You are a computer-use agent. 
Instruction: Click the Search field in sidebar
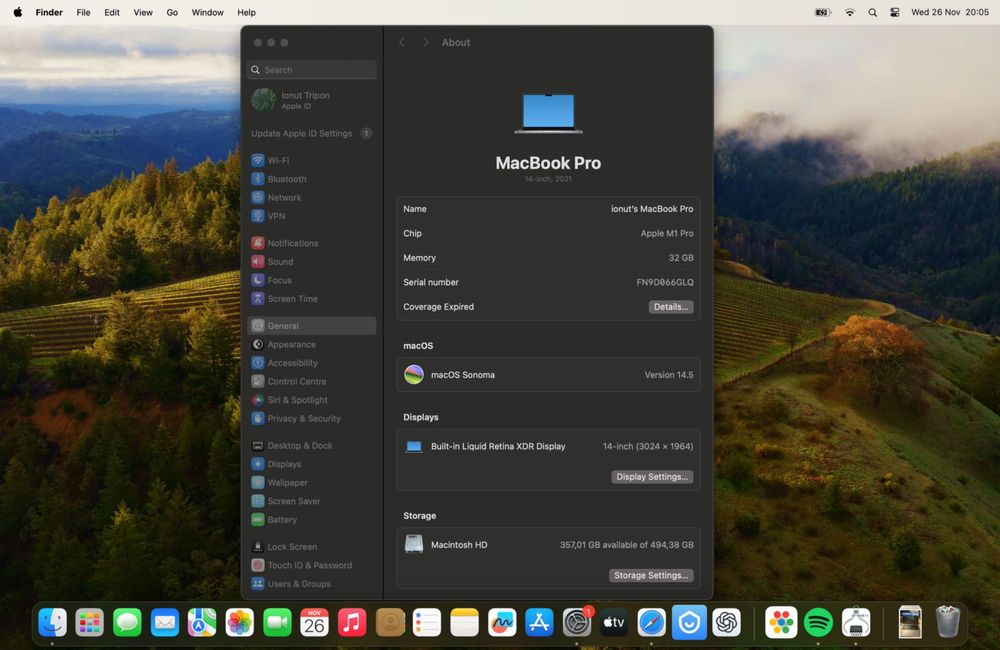[312, 70]
